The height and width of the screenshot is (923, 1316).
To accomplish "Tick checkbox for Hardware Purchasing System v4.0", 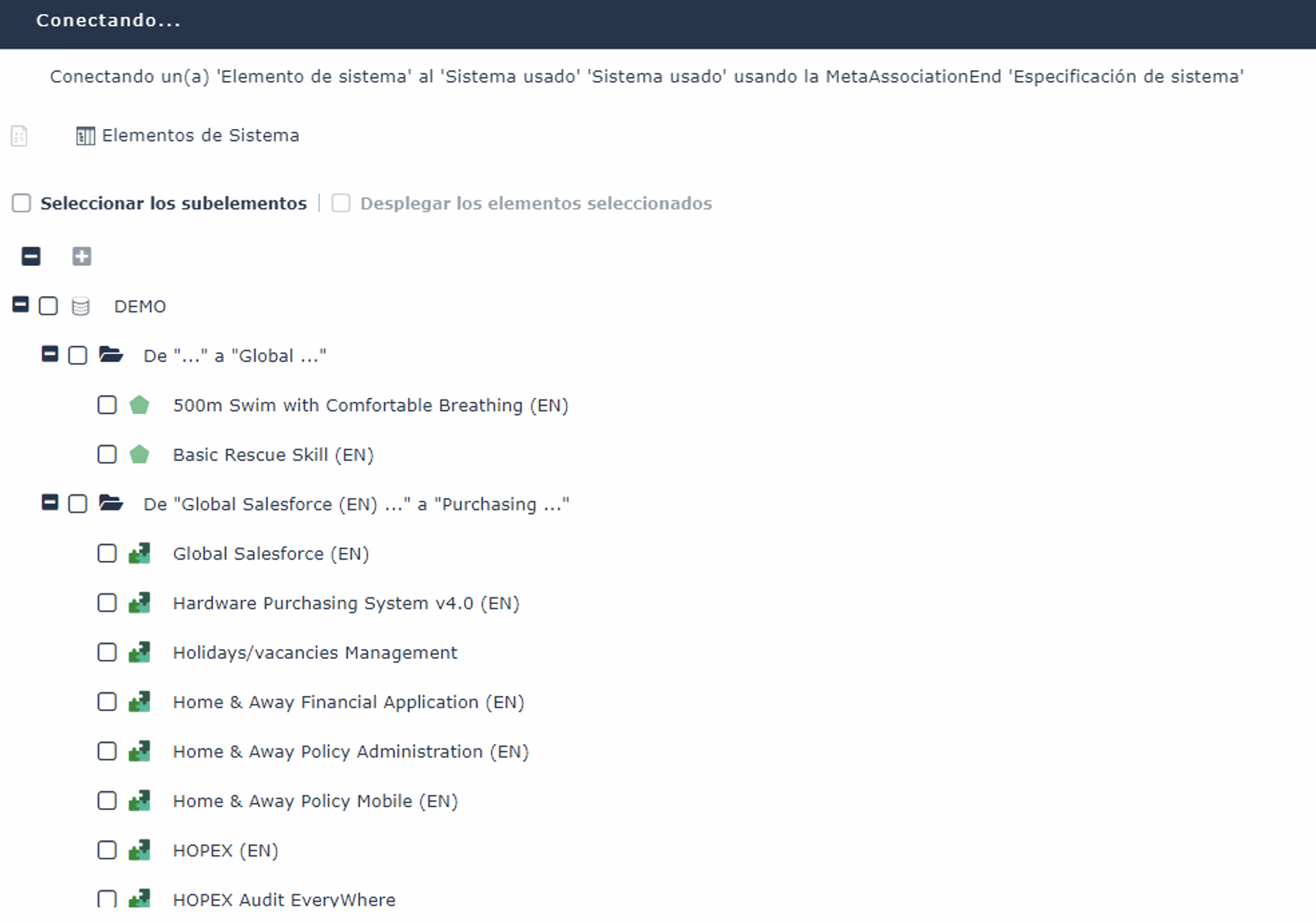I will click(x=107, y=602).
